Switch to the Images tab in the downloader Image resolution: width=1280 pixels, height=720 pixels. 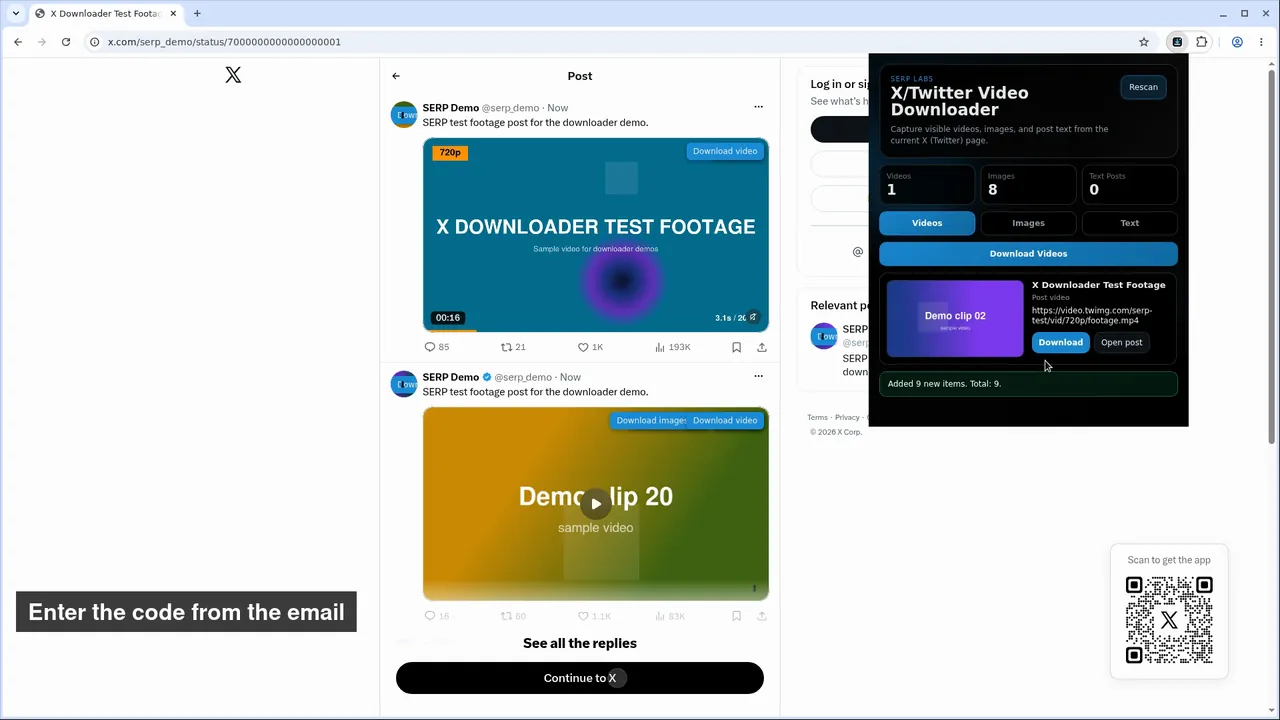pos(1028,223)
